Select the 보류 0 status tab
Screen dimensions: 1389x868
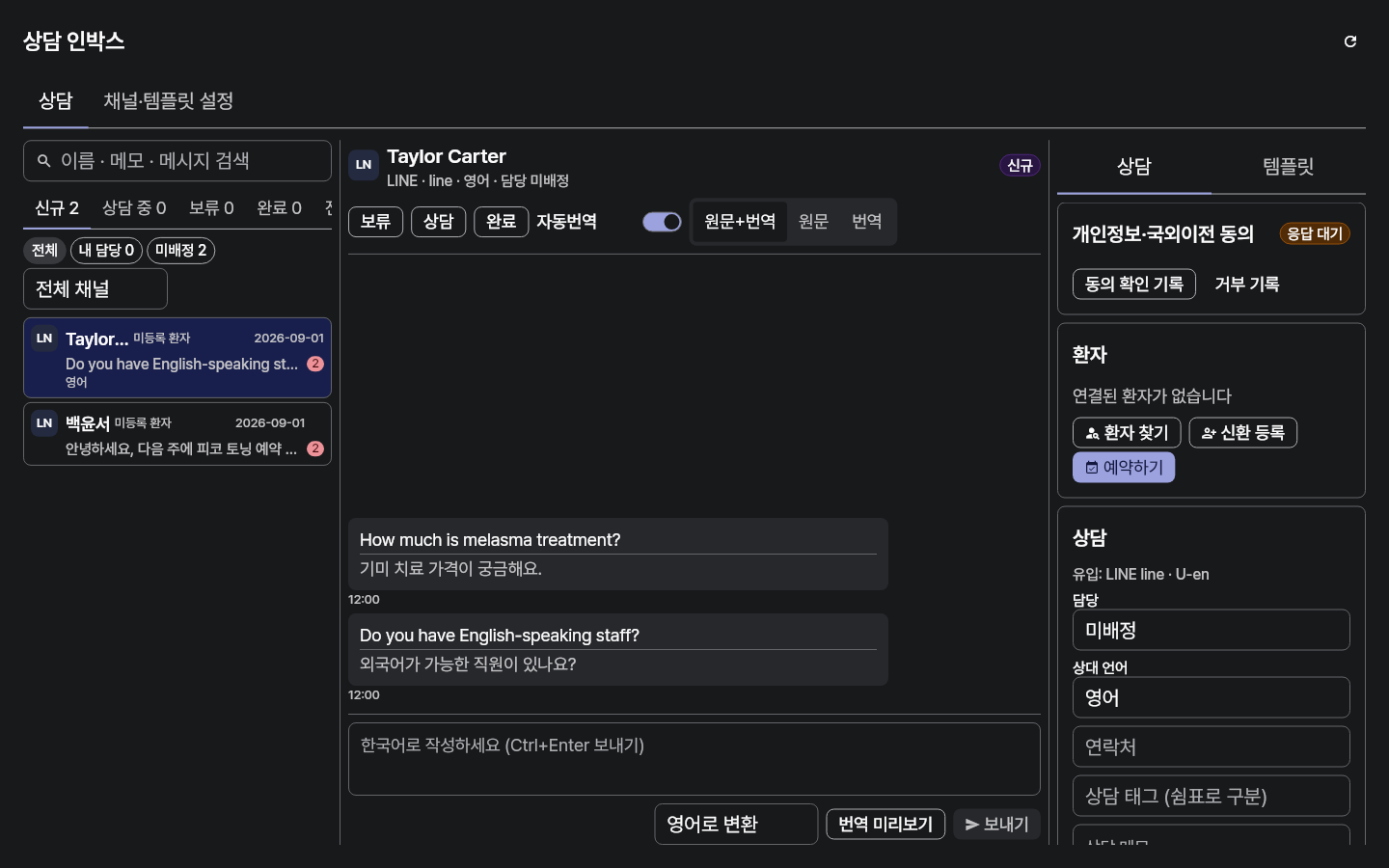coord(211,208)
